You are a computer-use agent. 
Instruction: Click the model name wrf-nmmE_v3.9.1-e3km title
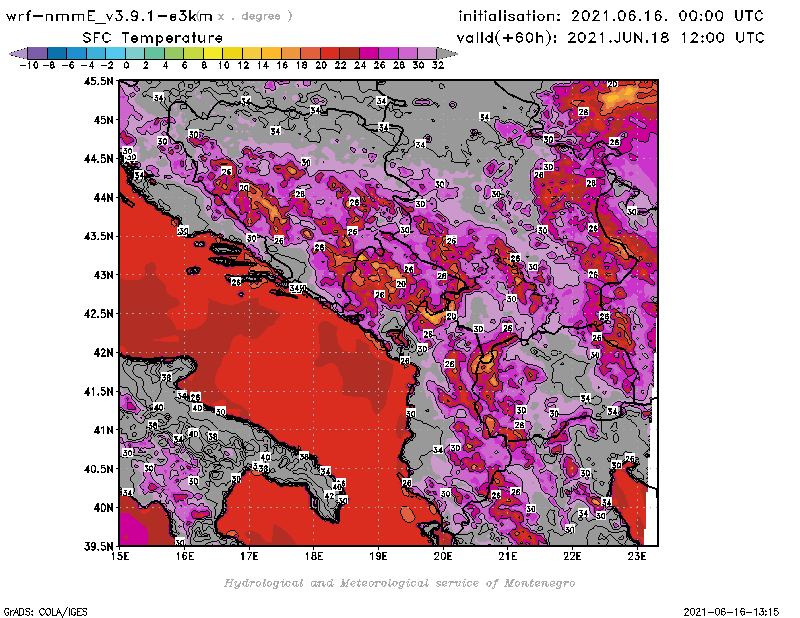point(109,16)
